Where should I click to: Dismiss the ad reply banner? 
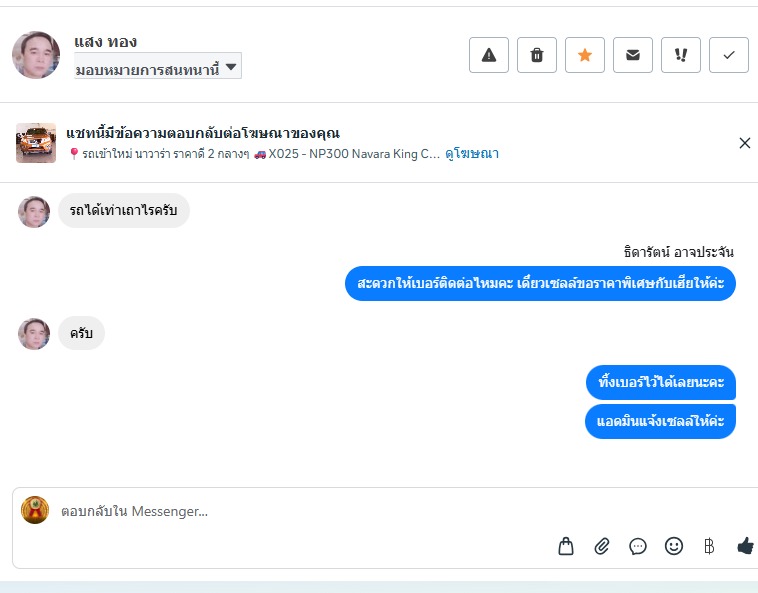pyautogui.click(x=744, y=143)
